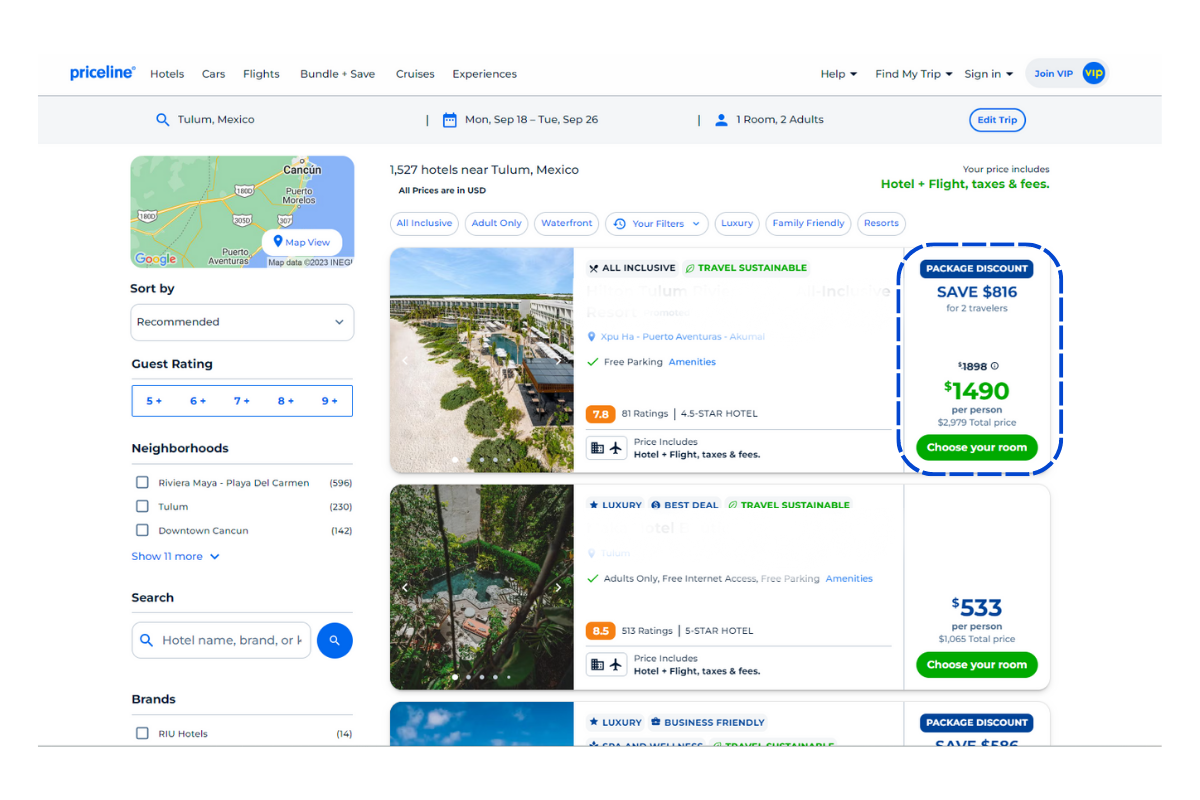Click the Map View button on map
The height and width of the screenshot is (800, 1200).
[x=302, y=242]
